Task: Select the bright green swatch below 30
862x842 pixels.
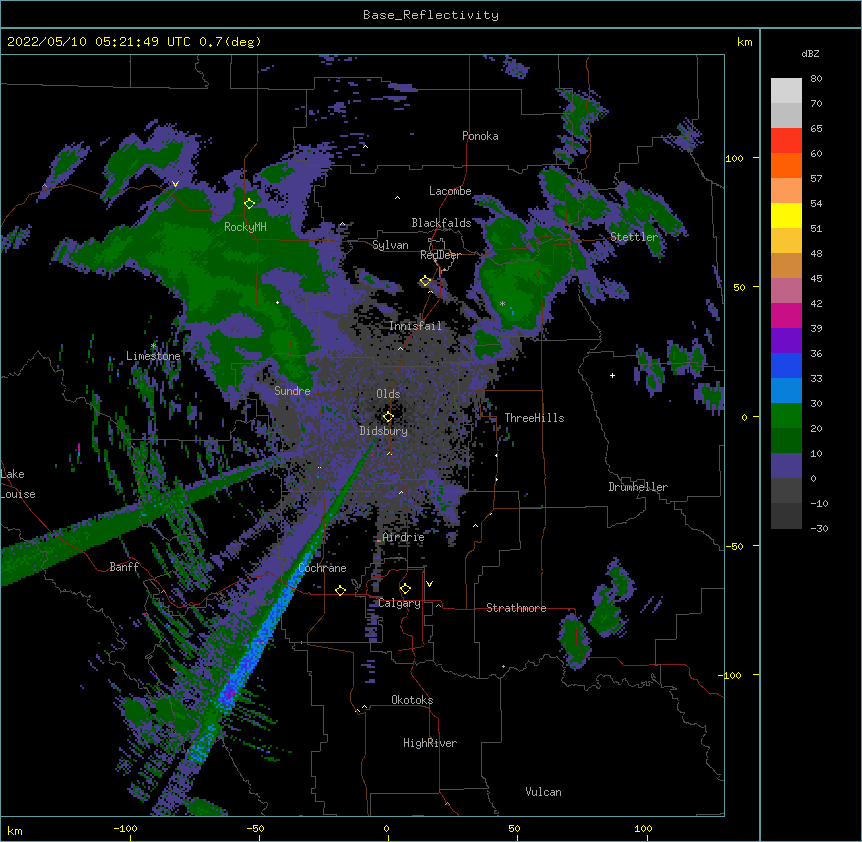Action: [786, 416]
